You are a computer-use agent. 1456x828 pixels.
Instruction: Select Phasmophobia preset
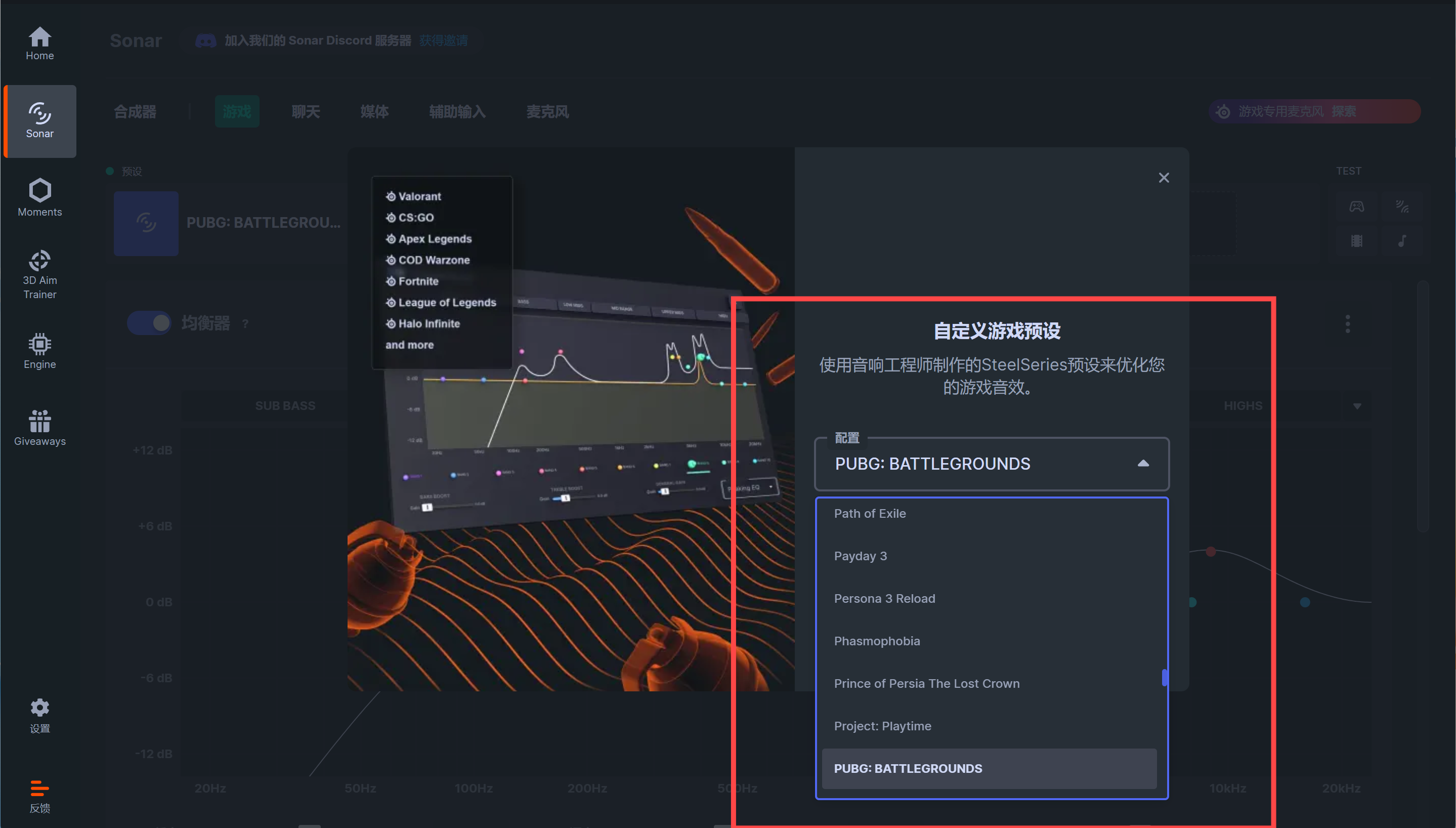989,641
